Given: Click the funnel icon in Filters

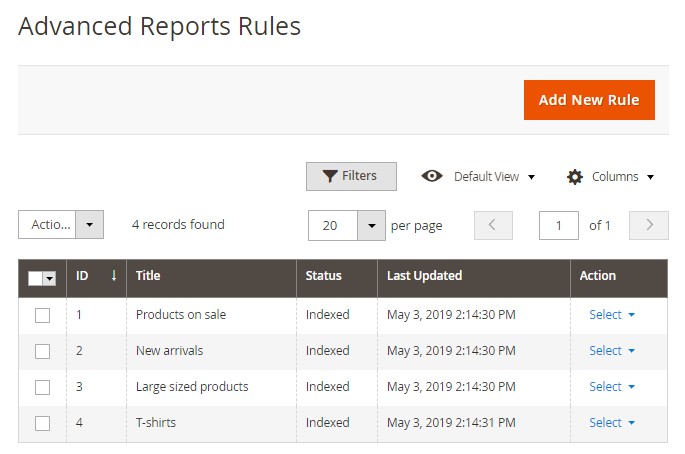Looking at the screenshot, I should (x=329, y=177).
